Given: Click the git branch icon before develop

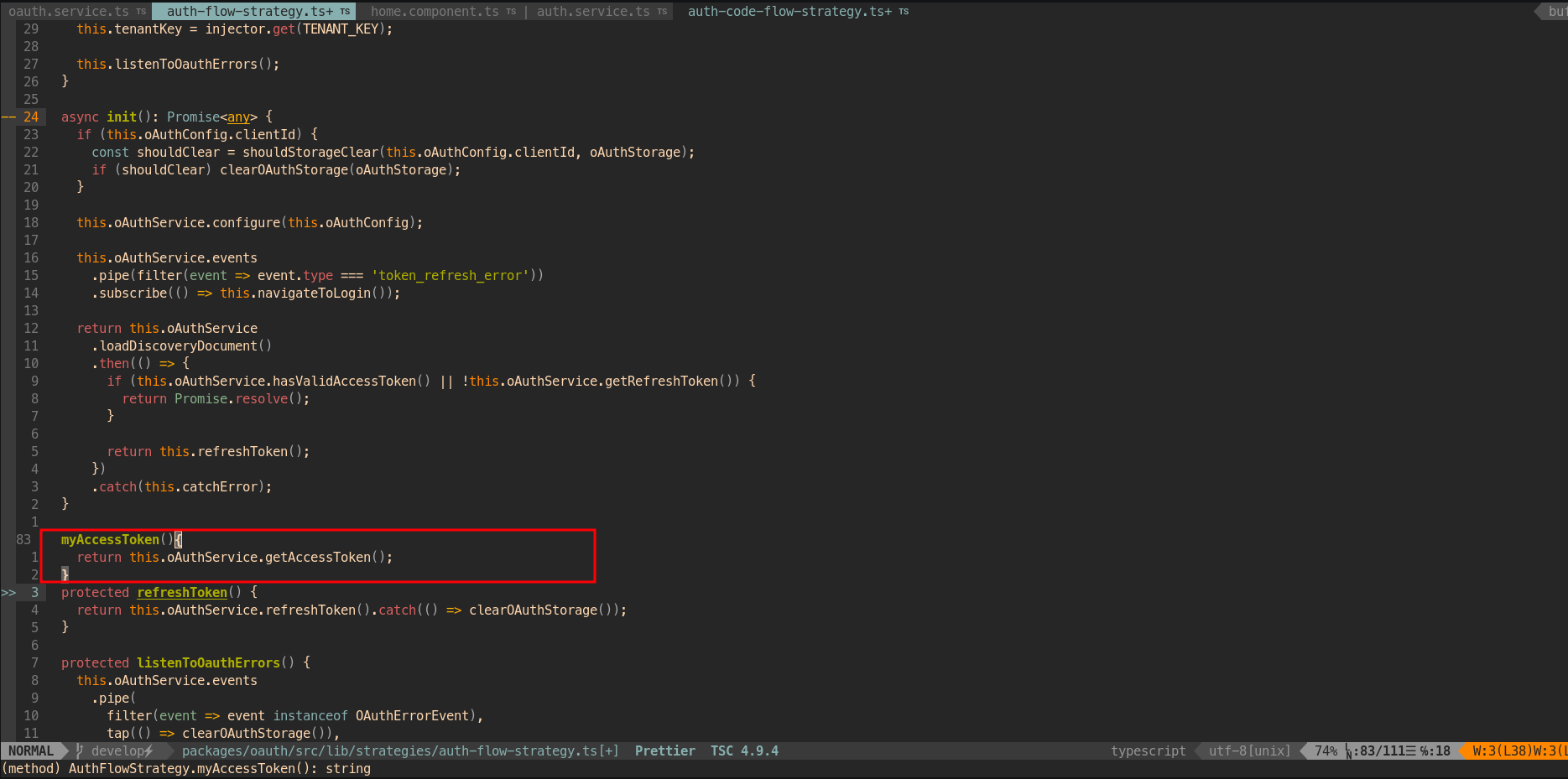Looking at the screenshot, I should coord(78,750).
